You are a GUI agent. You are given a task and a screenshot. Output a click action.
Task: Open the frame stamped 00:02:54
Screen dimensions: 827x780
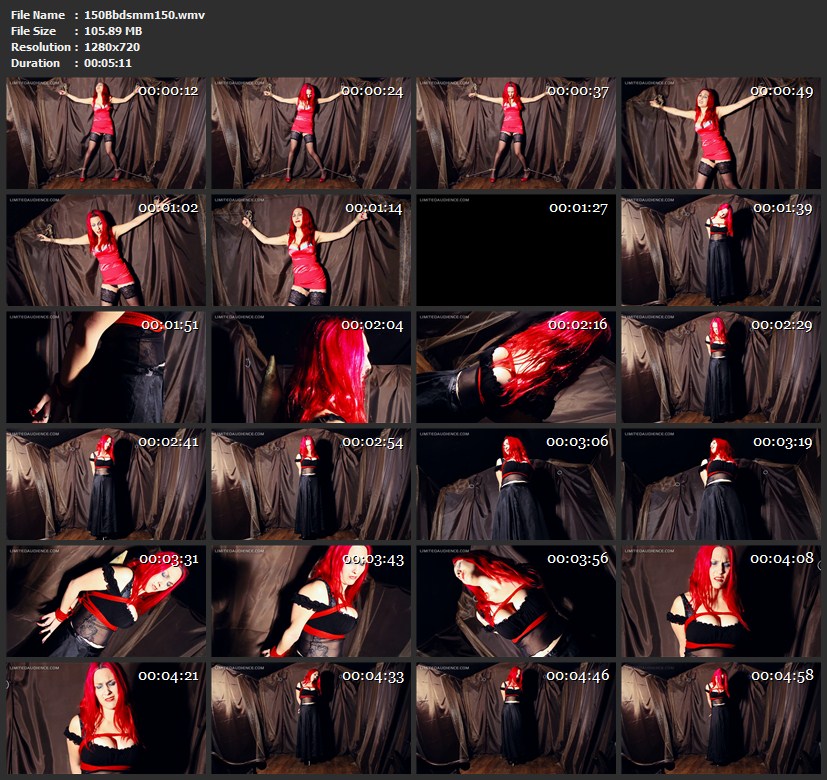pos(311,484)
